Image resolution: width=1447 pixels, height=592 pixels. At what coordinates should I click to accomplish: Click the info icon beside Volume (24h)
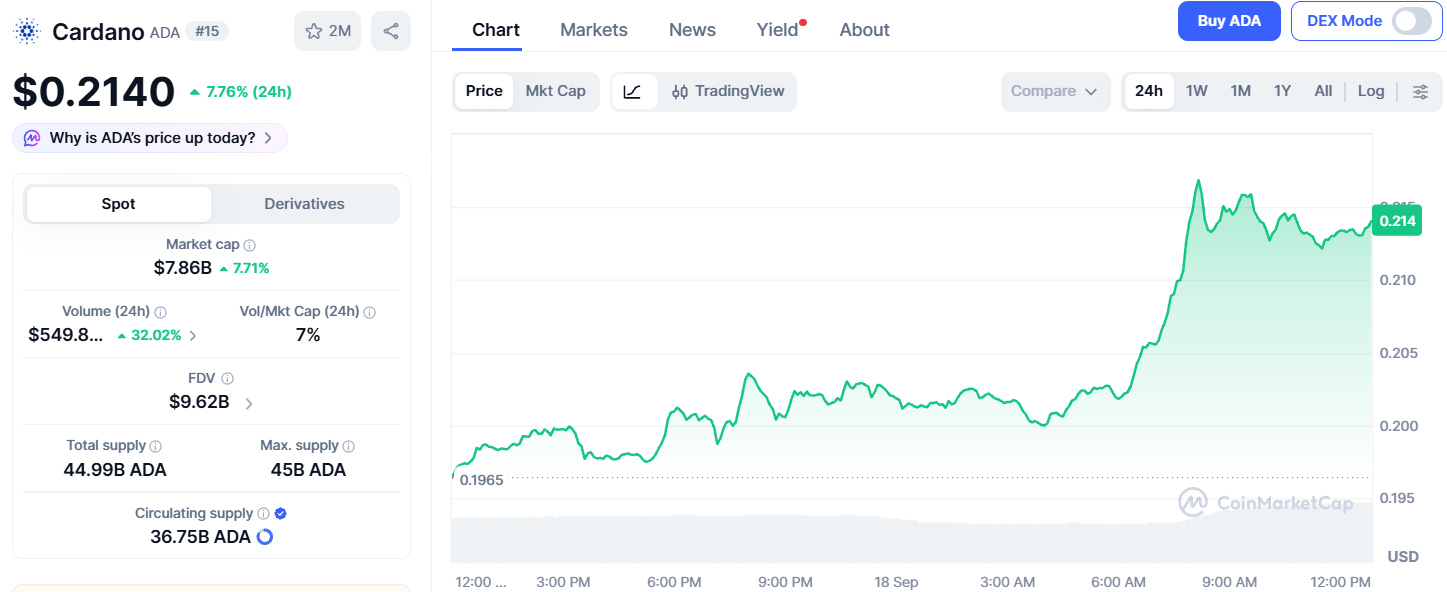tap(160, 312)
